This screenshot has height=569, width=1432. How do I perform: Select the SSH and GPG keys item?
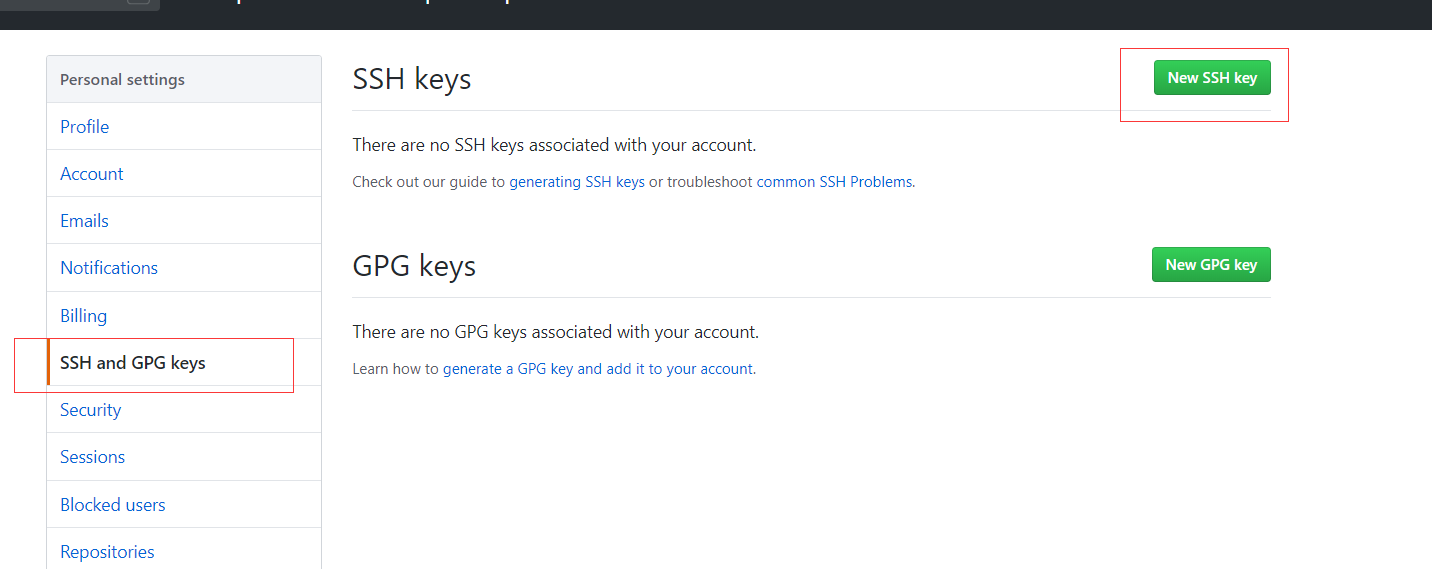133,363
